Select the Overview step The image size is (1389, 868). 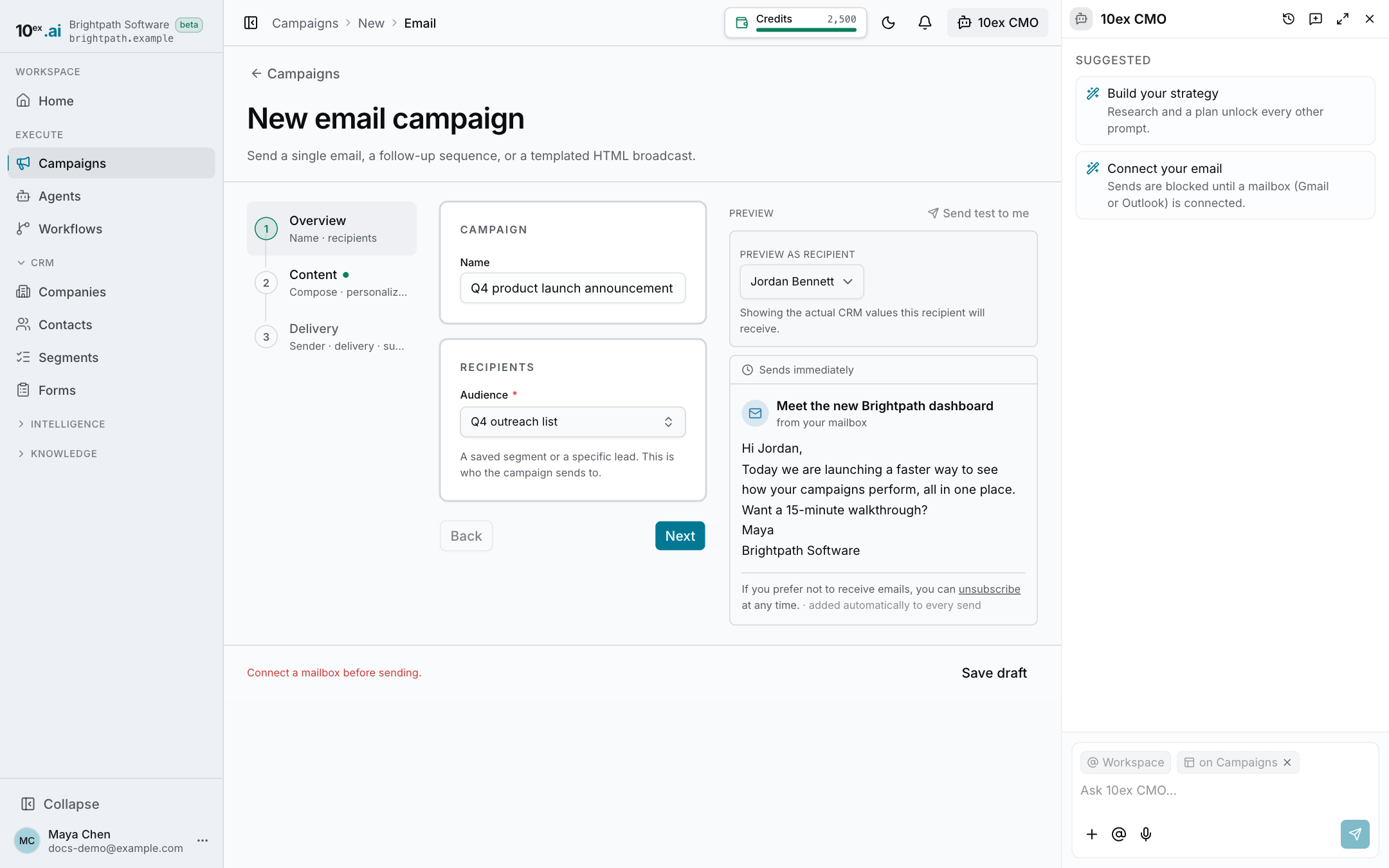(x=332, y=229)
